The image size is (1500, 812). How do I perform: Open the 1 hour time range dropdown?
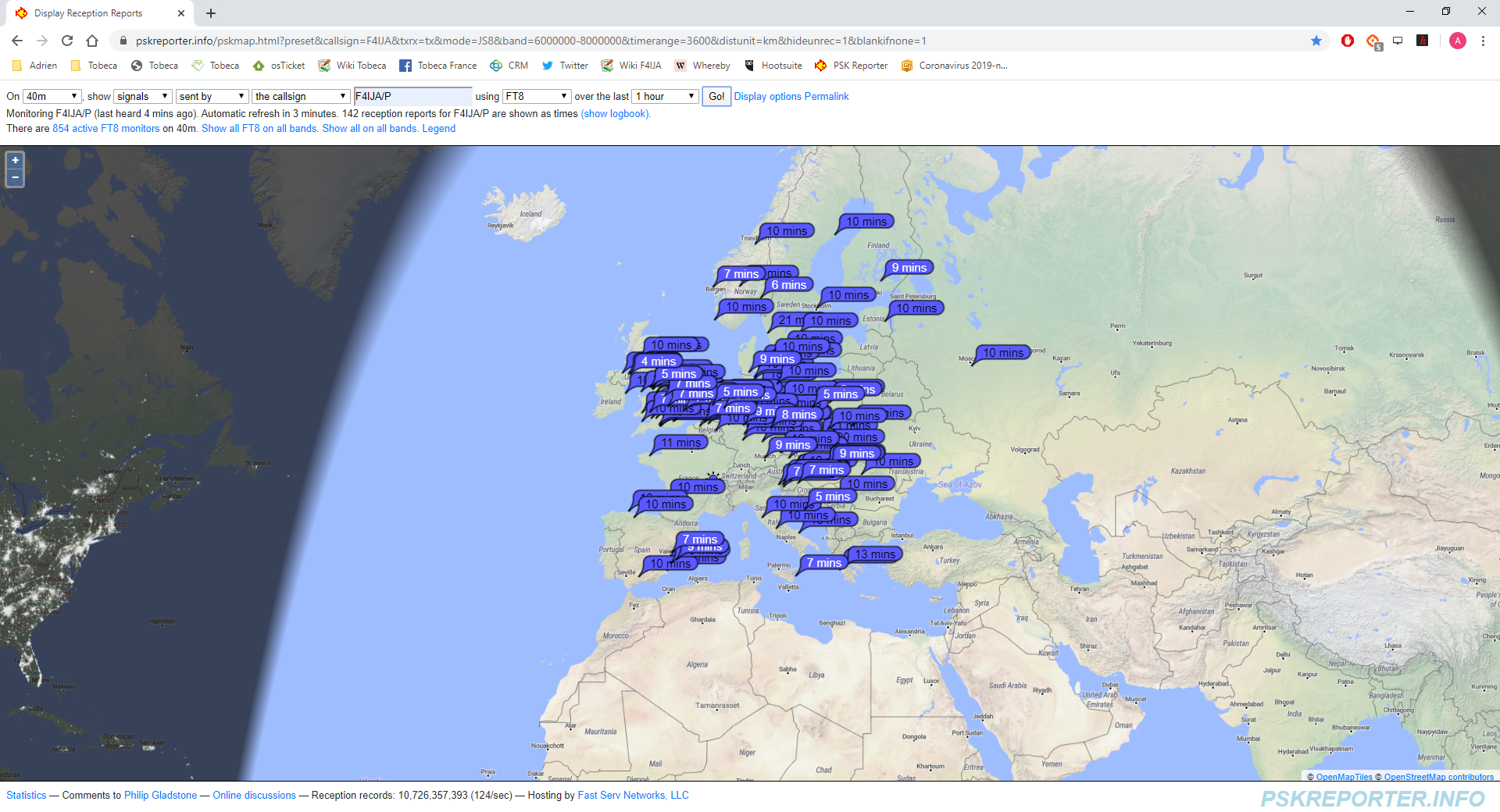pos(665,96)
